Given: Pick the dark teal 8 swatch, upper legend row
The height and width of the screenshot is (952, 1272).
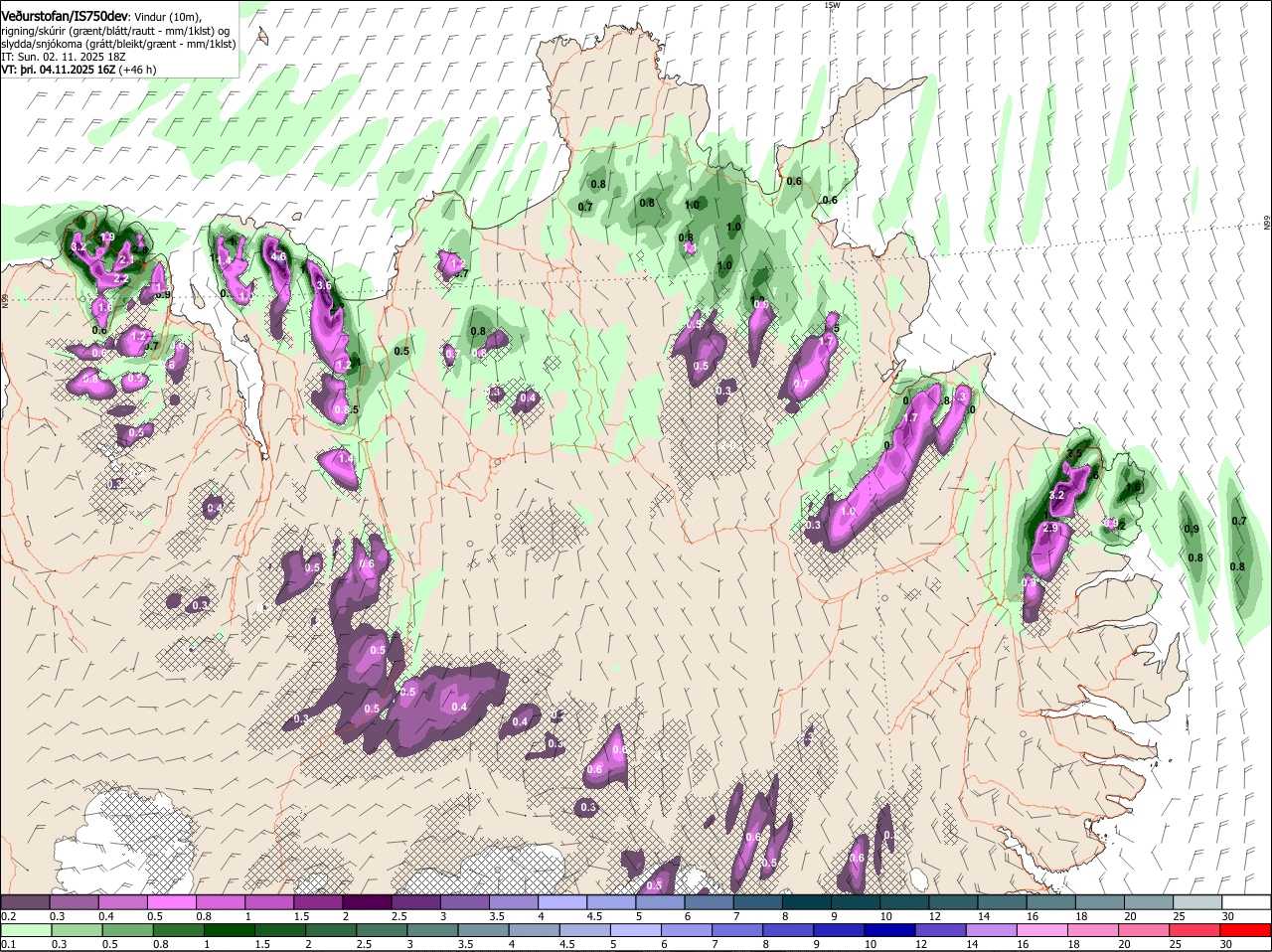Looking at the screenshot, I should (805, 901).
